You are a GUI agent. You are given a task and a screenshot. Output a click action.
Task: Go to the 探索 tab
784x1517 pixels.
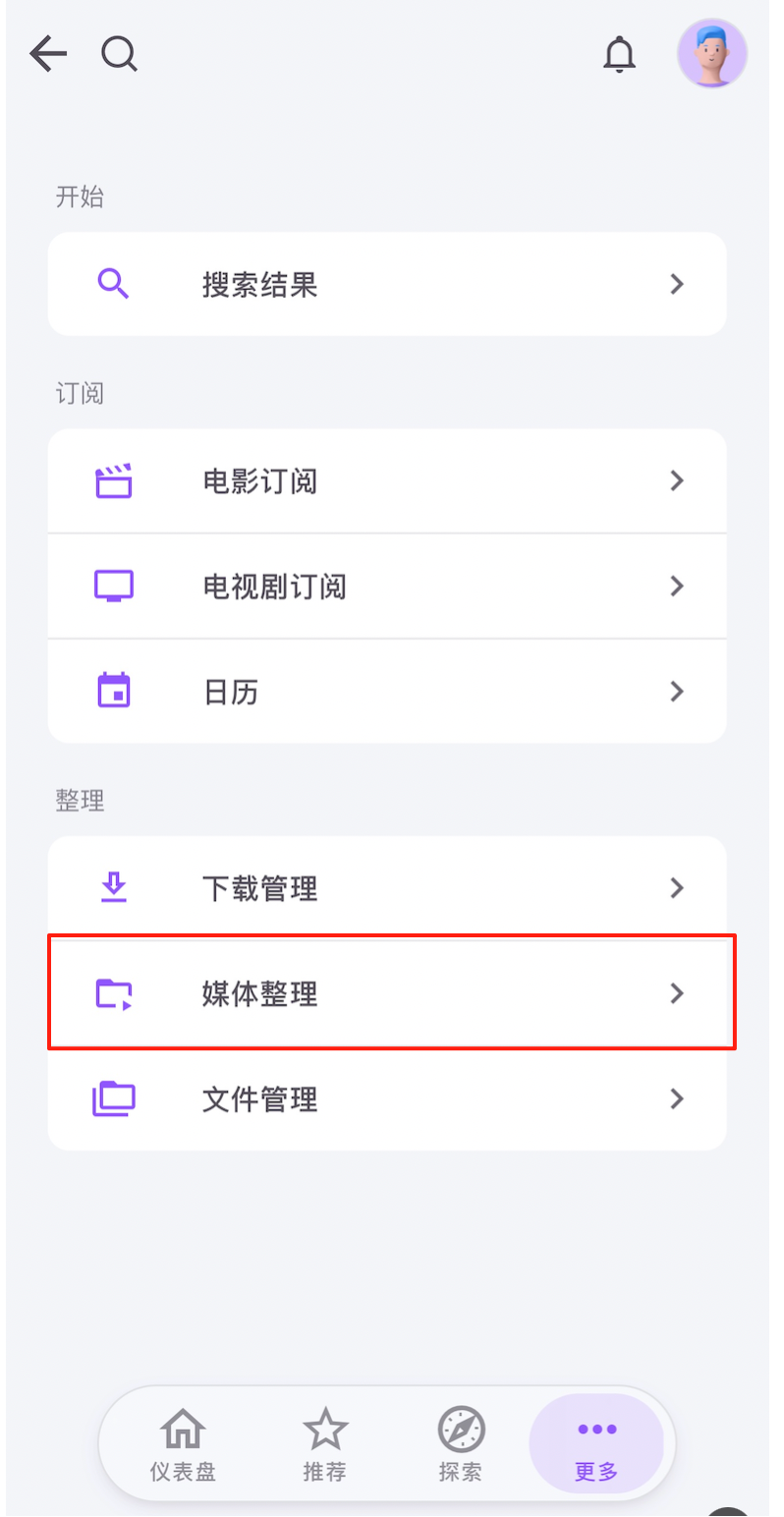pyautogui.click(x=461, y=1443)
